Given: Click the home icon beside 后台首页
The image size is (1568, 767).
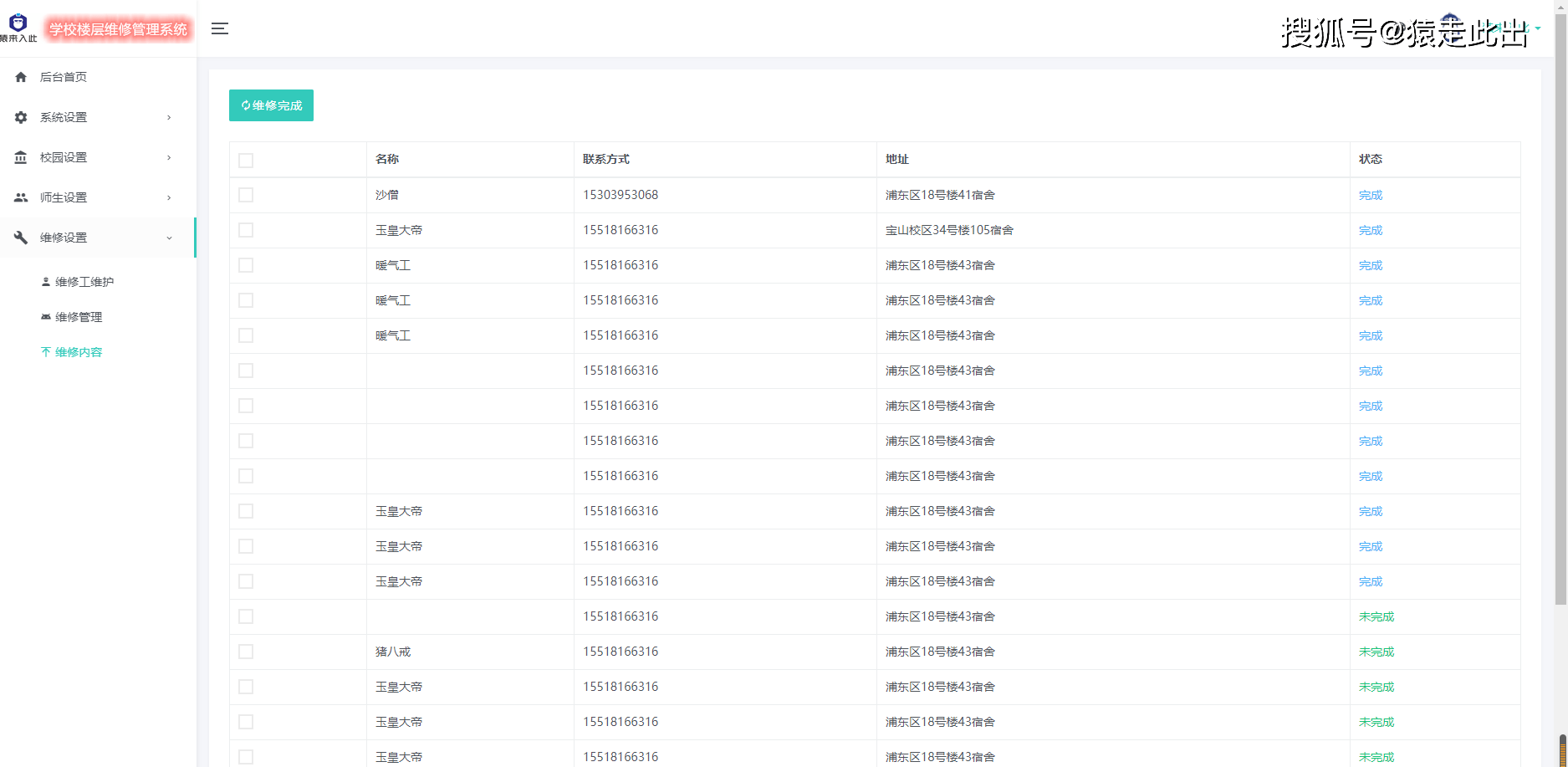Looking at the screenshot, I should click(x=21, y=77).
